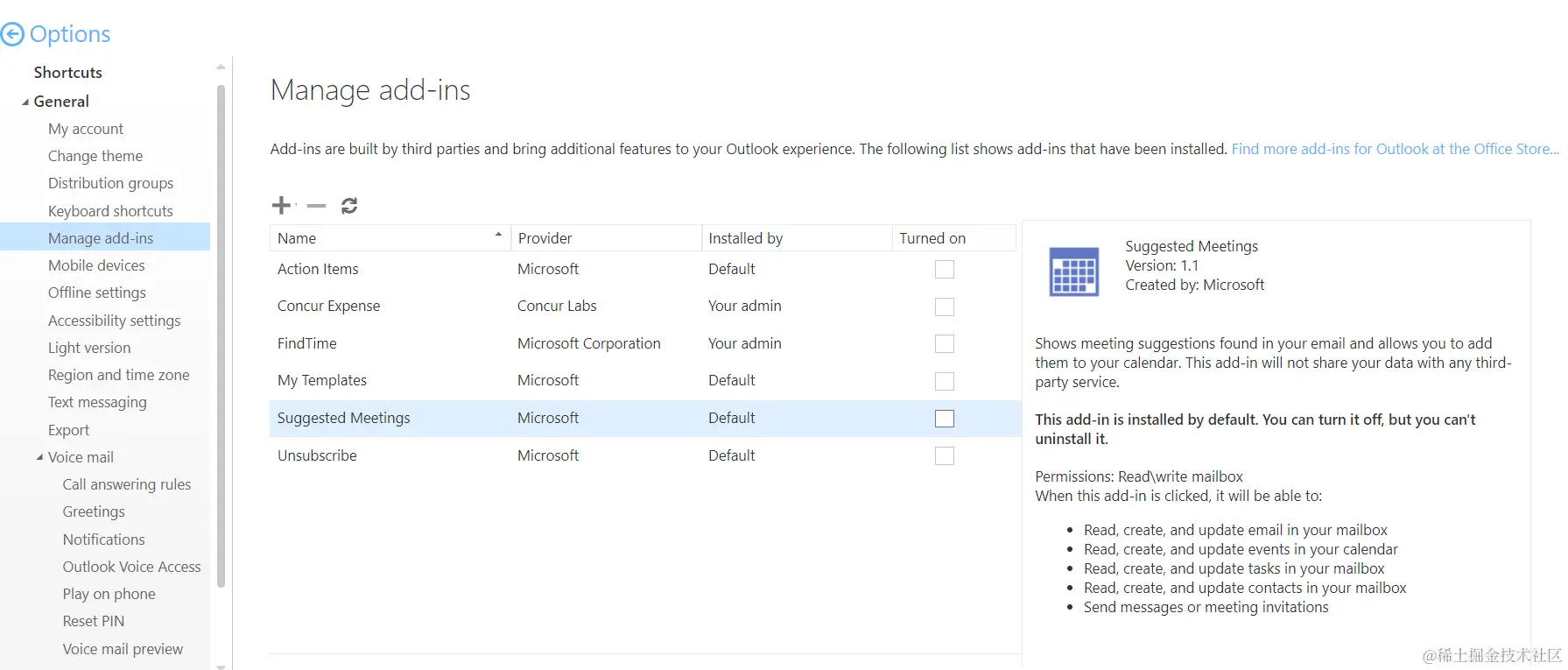Sort add-ins using the Name column arrow
The height and width of the screenshot is (670, 1568).
tap(498, 235)
